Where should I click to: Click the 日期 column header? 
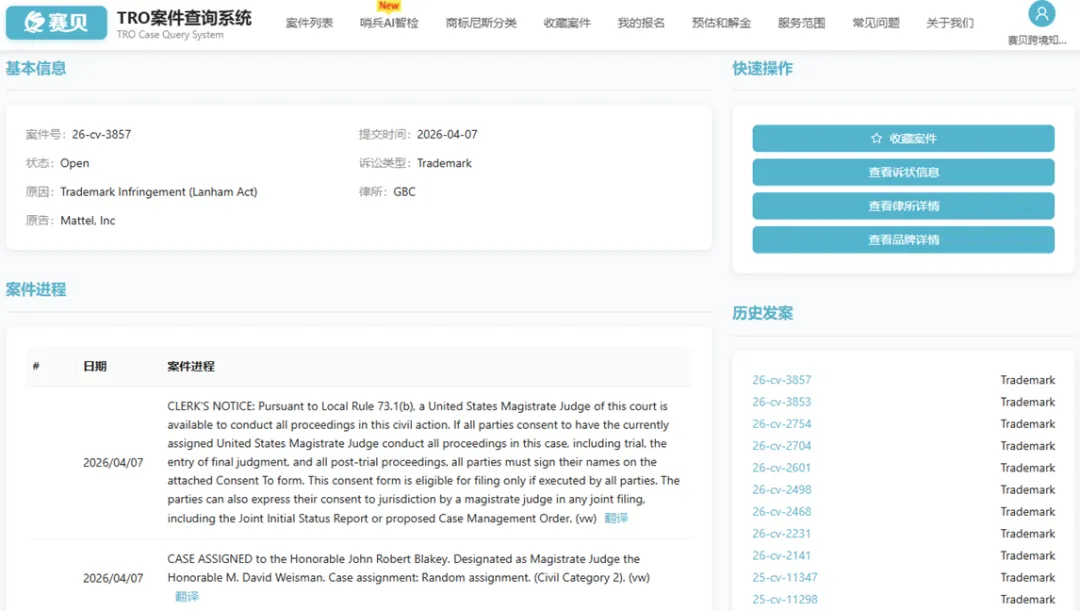click(95, 366)
